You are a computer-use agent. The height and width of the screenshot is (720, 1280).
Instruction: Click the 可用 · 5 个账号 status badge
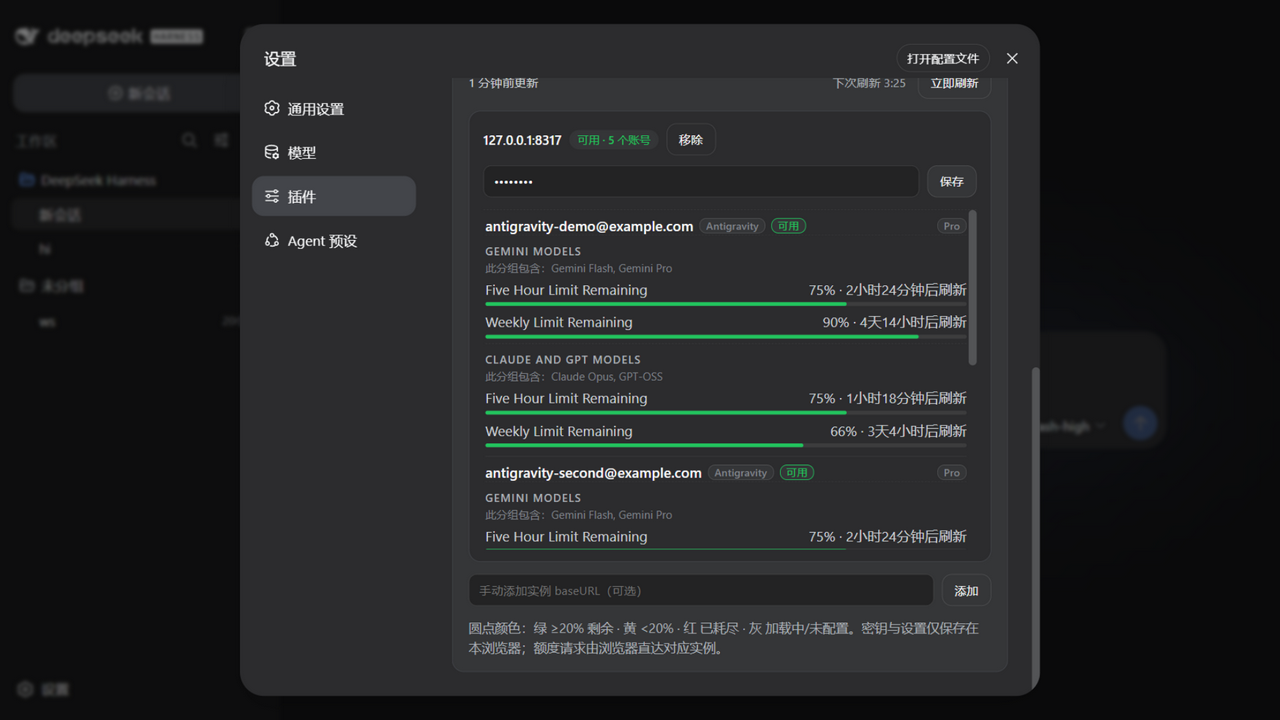click(614, 140)
